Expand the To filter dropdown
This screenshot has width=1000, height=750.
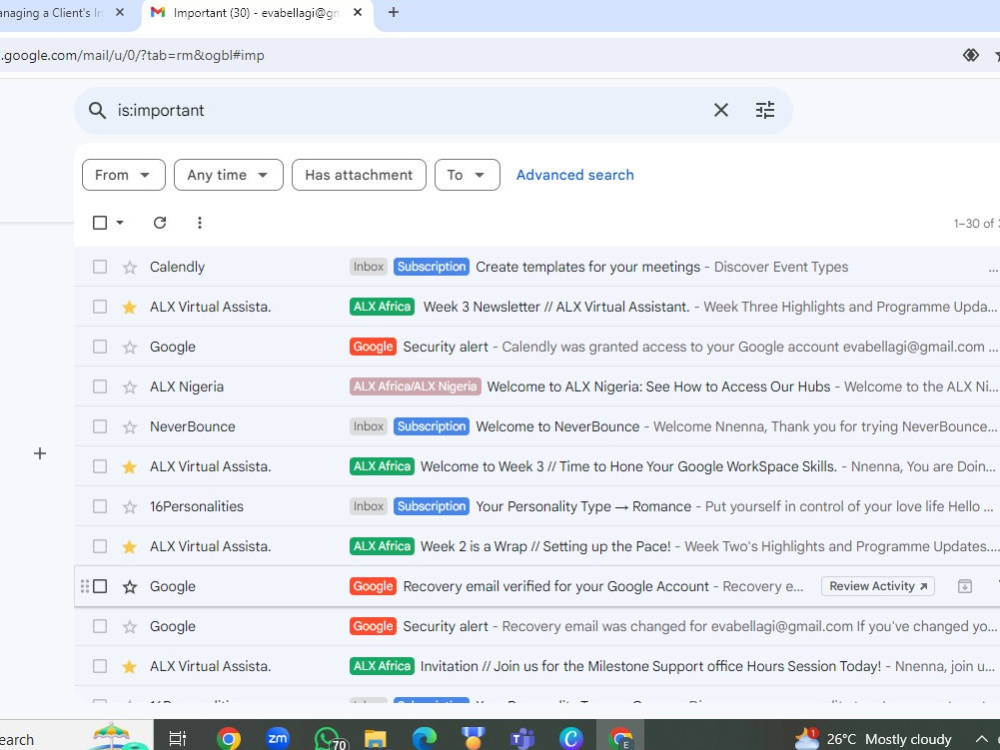(x=467, y=175)
